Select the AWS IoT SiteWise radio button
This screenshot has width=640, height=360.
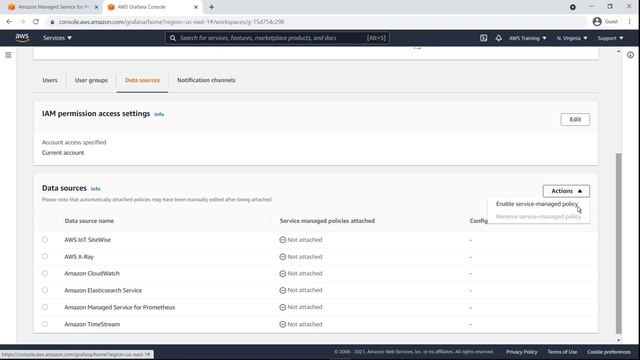[x=45, y=240]
